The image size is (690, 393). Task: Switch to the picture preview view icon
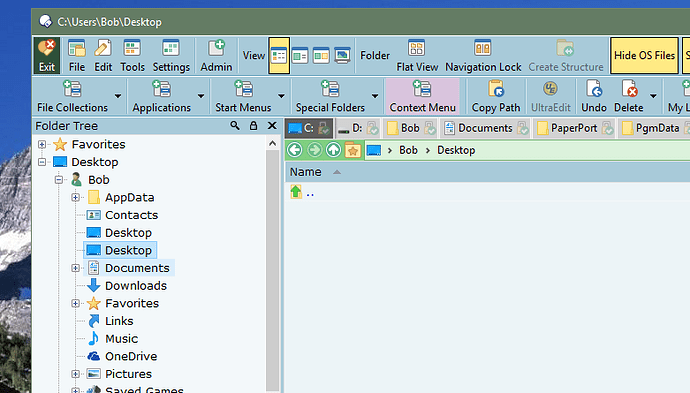coord(342,55)
